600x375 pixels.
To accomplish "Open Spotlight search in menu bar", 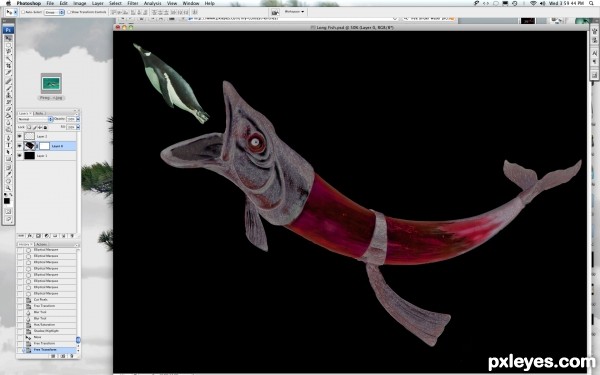I will coord(591,3).
